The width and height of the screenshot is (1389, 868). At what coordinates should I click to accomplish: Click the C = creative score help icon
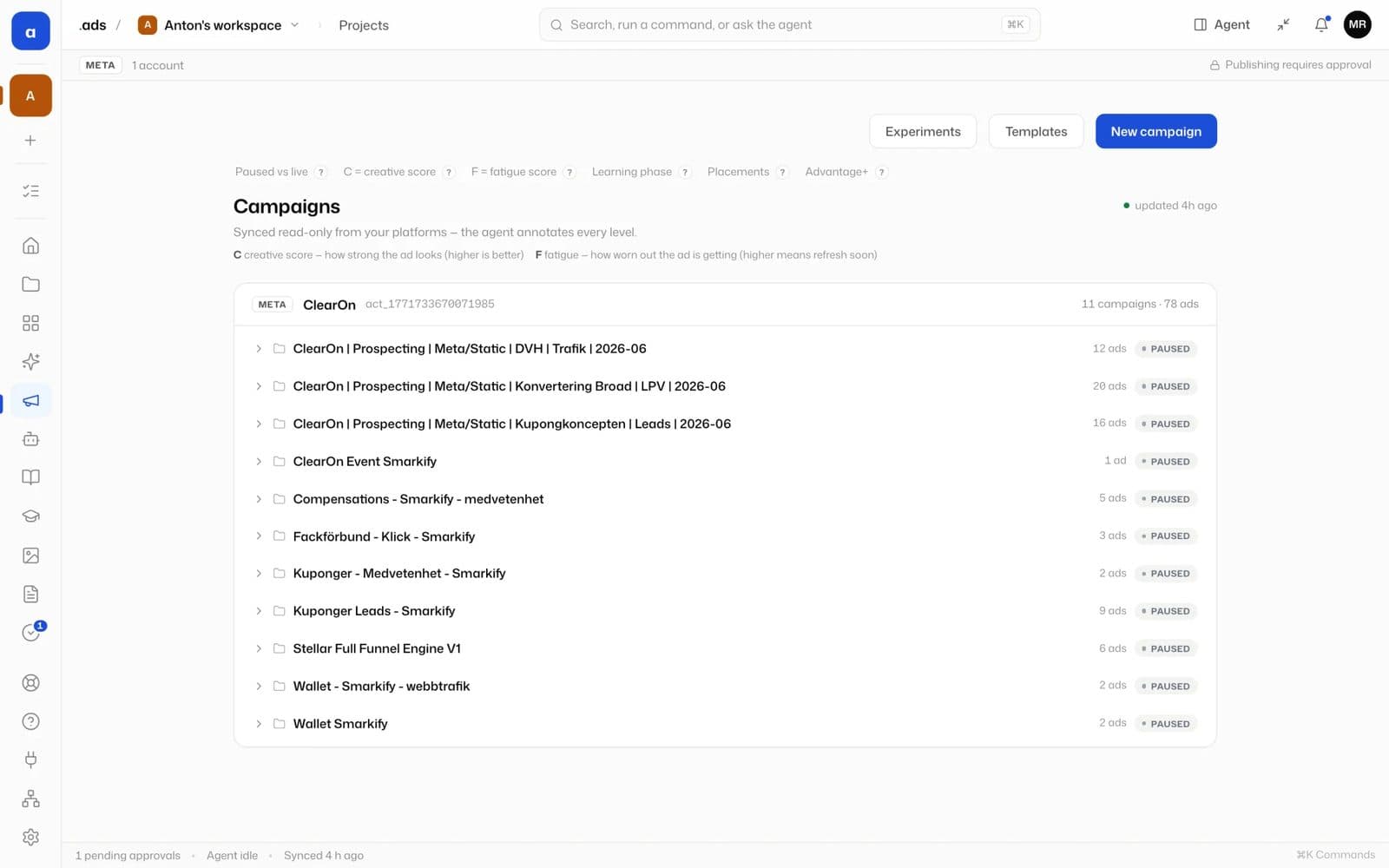[x=449, y=172]
